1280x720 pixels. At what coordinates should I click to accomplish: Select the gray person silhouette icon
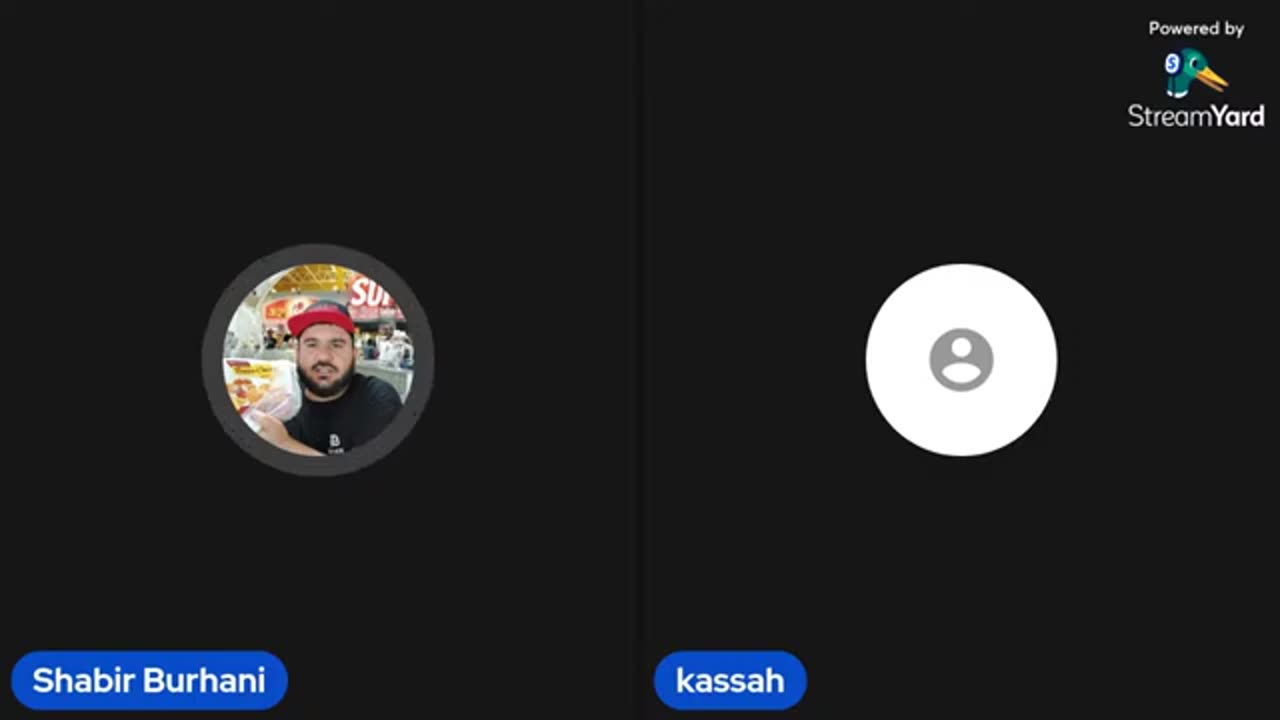tap(961, 359)
